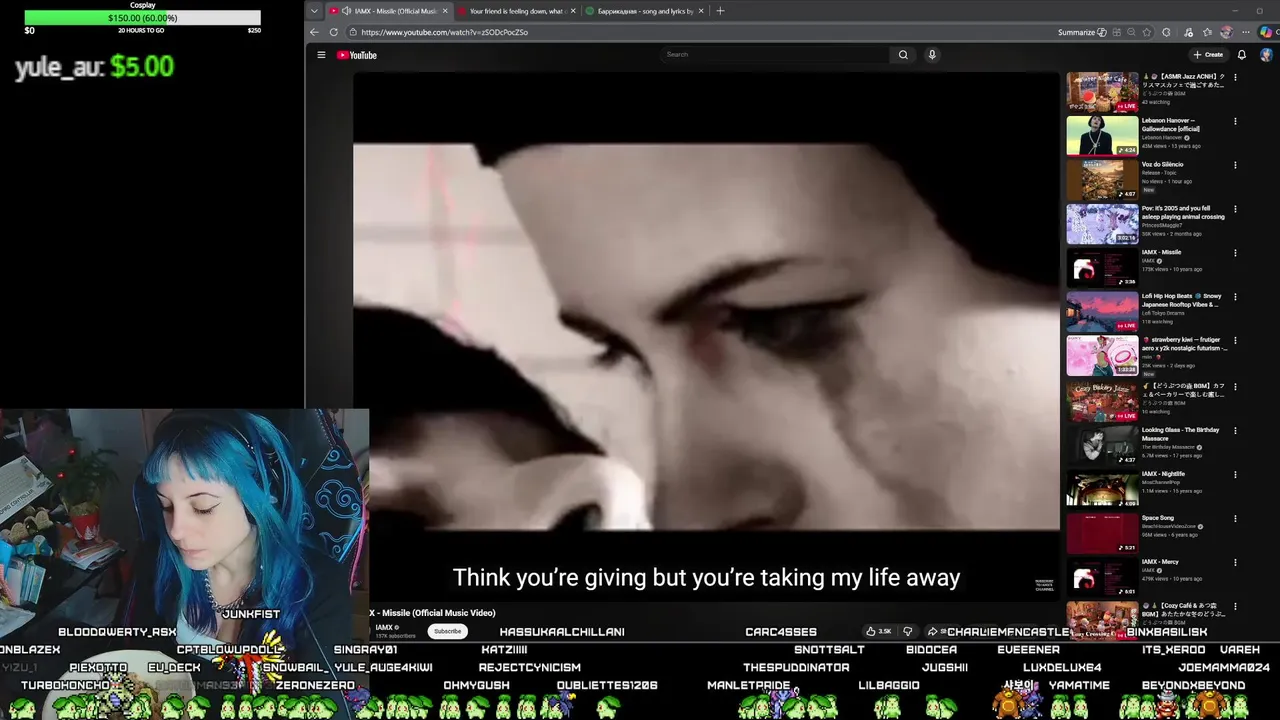The image size is (1280, 720).
Task: Dislike the video with thumbs down
Action: (x=908, y=631)
